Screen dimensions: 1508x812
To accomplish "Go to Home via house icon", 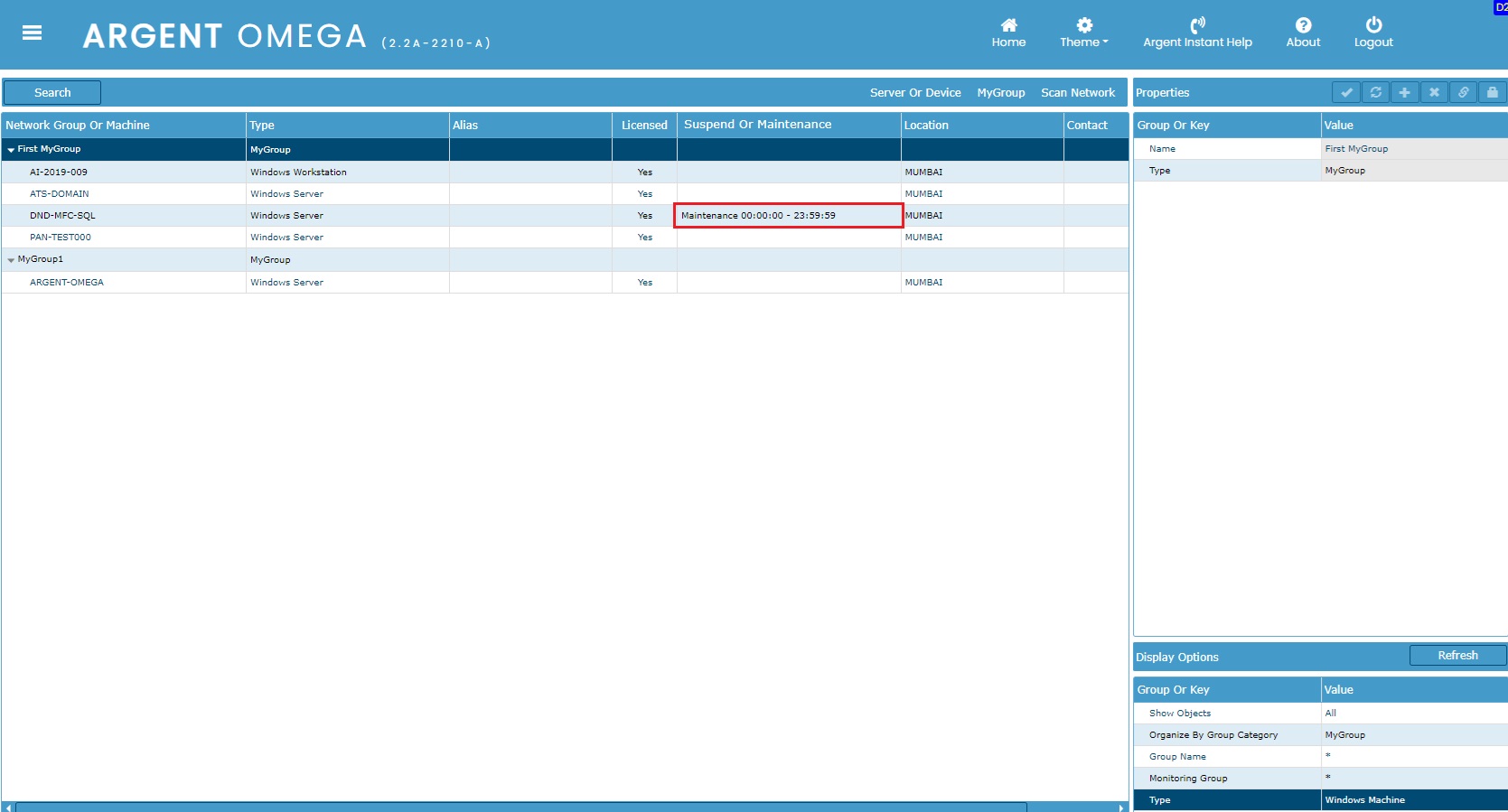I will pos(1008,25).
